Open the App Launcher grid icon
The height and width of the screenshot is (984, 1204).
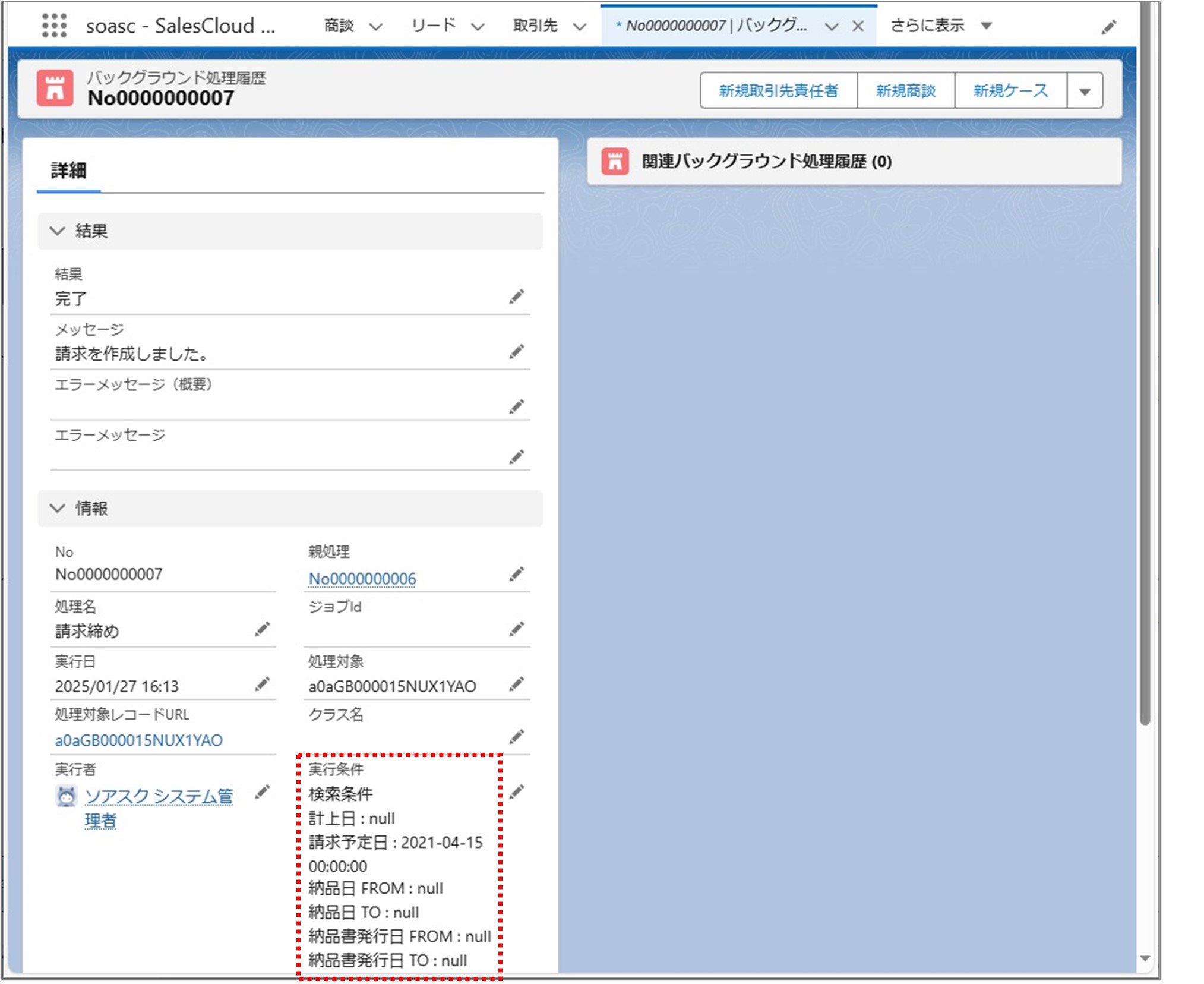coord(54,26)
